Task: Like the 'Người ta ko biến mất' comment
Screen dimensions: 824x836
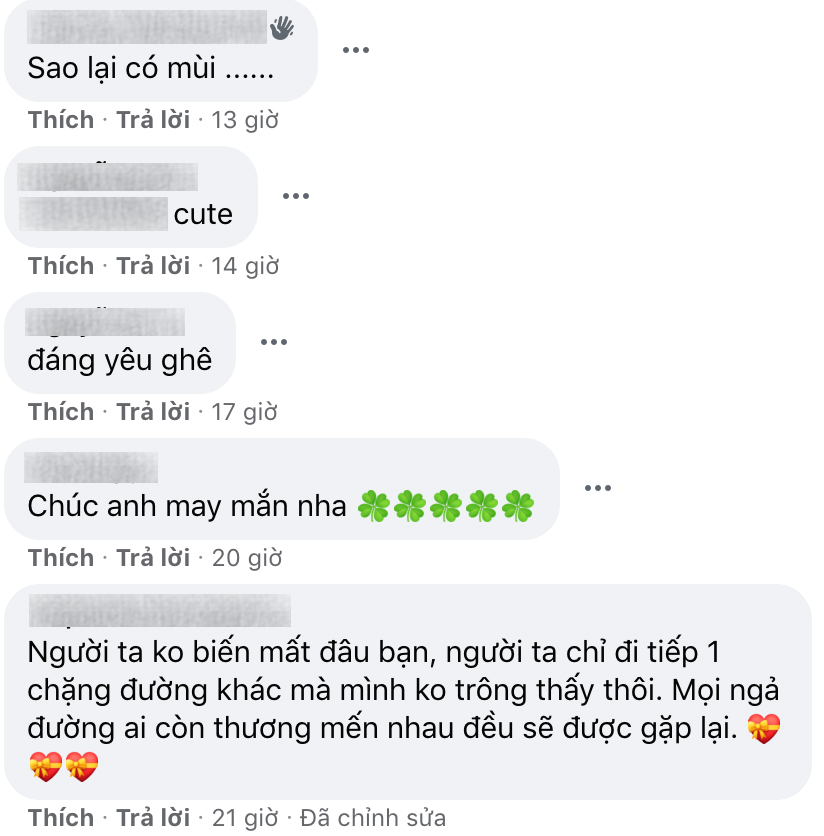Action: pyautogui.click(x=61, y=818)
